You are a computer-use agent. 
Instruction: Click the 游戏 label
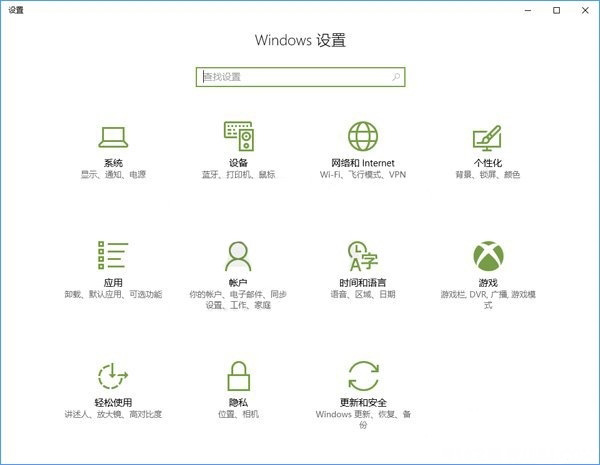pos(488,283)
